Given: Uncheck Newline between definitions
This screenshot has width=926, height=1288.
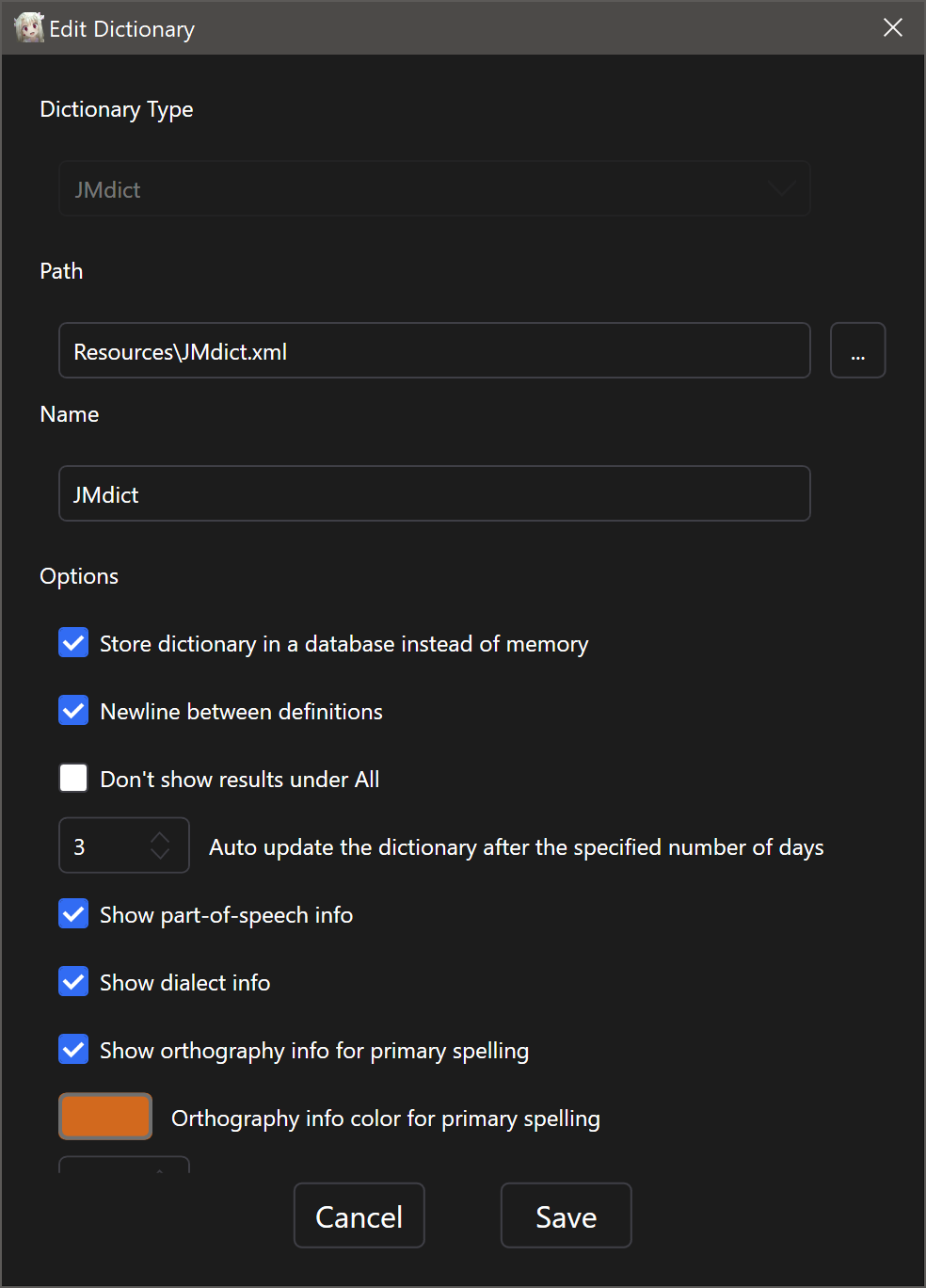Looking at the screenshot, I should point(73,711).
